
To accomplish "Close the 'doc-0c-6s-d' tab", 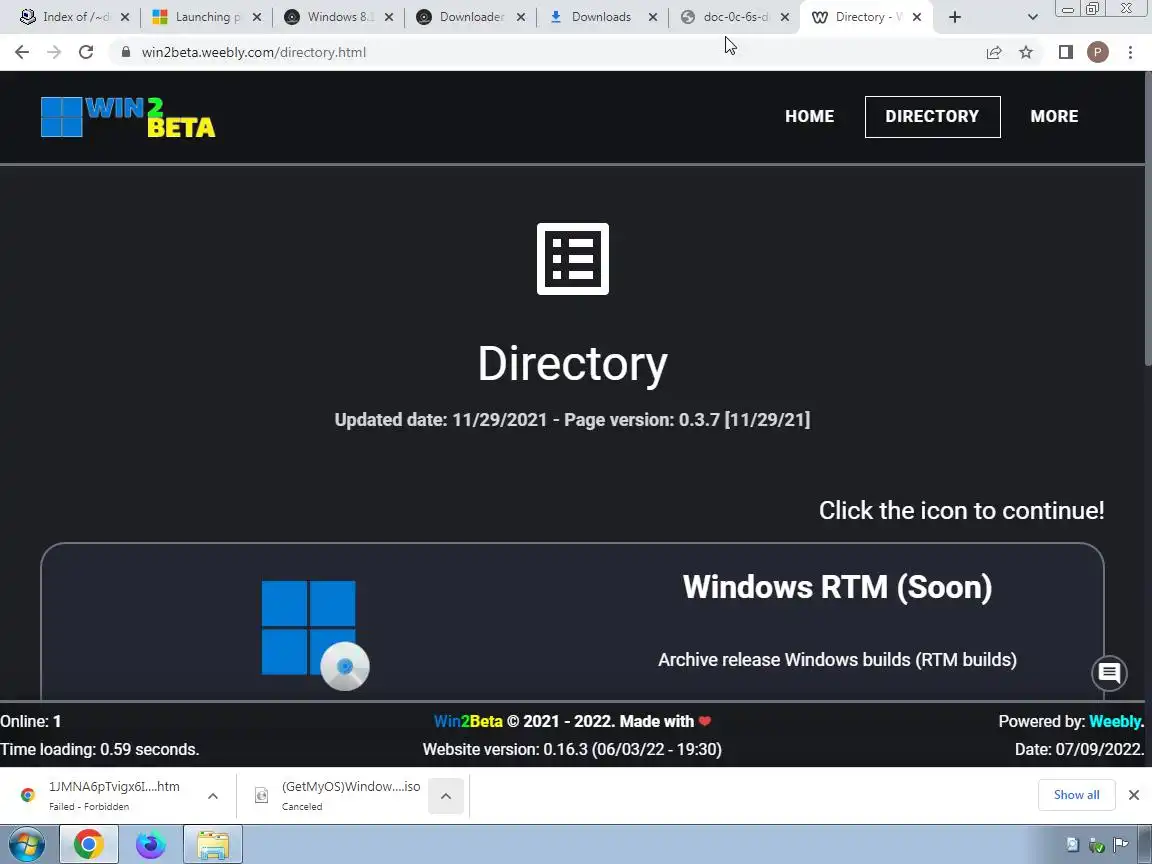I will click(785, 17).
